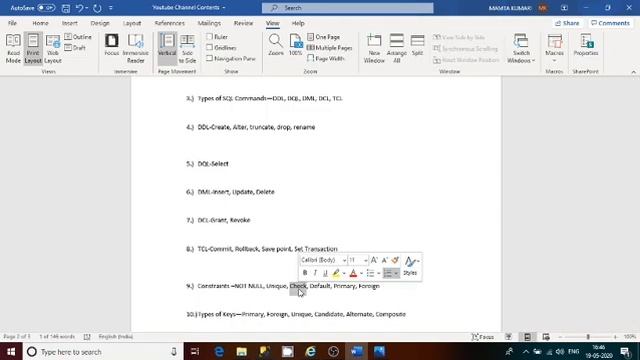Open Comments pane
The height and width of the screenshot is (360, 640).
[610, 23]
